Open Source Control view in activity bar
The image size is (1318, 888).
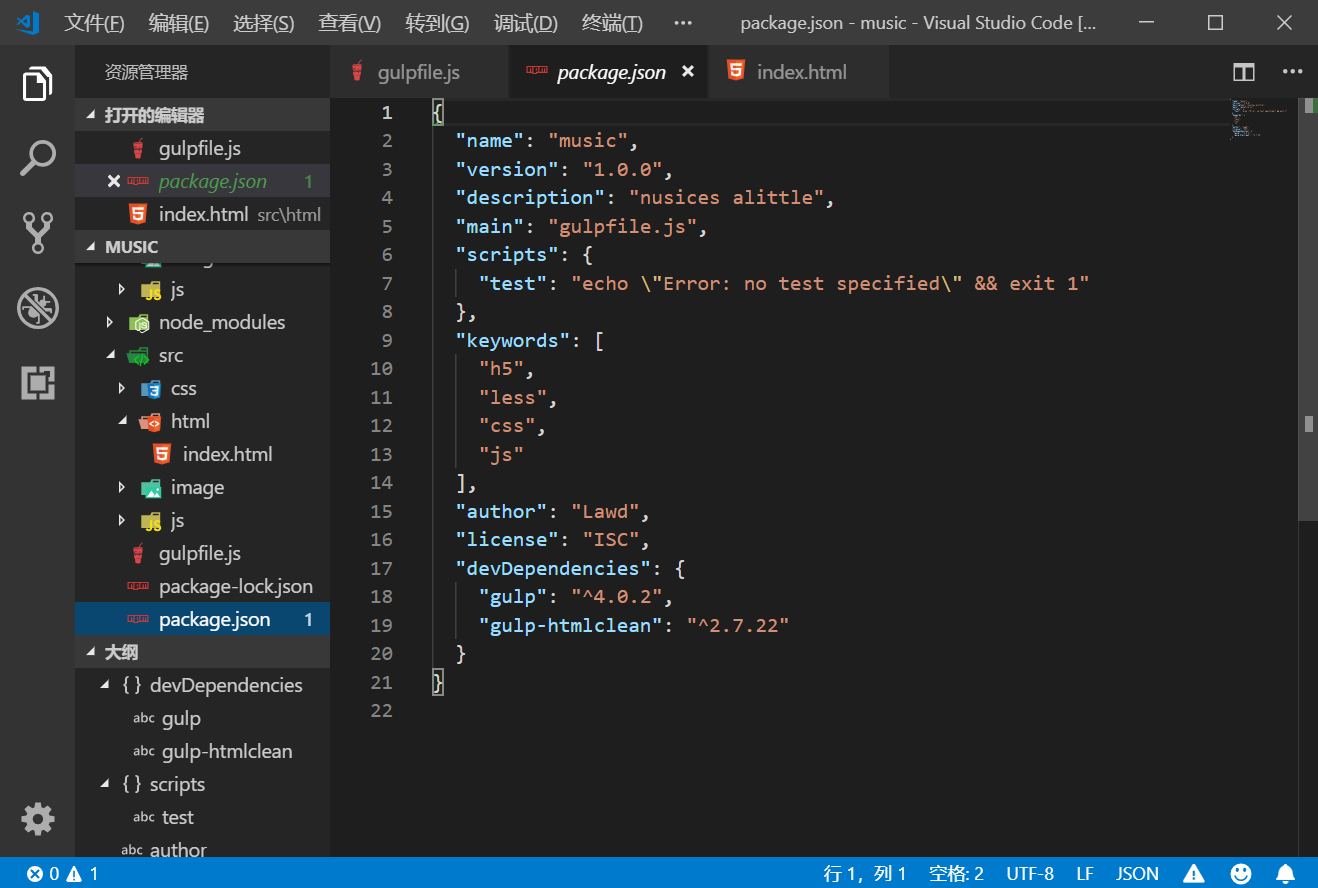tap(38, 233)
